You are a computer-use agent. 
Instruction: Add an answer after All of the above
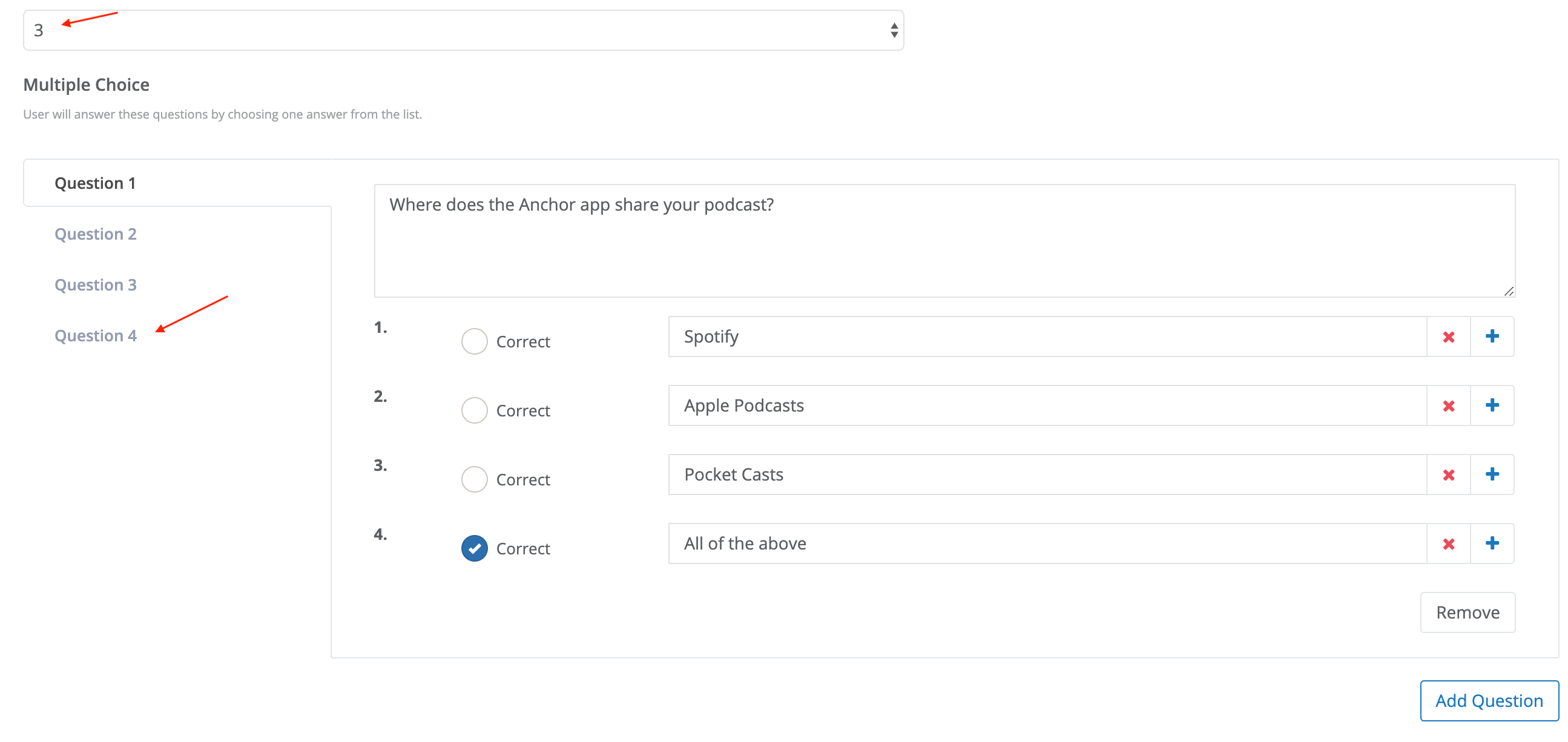[x=1492, y=543]
